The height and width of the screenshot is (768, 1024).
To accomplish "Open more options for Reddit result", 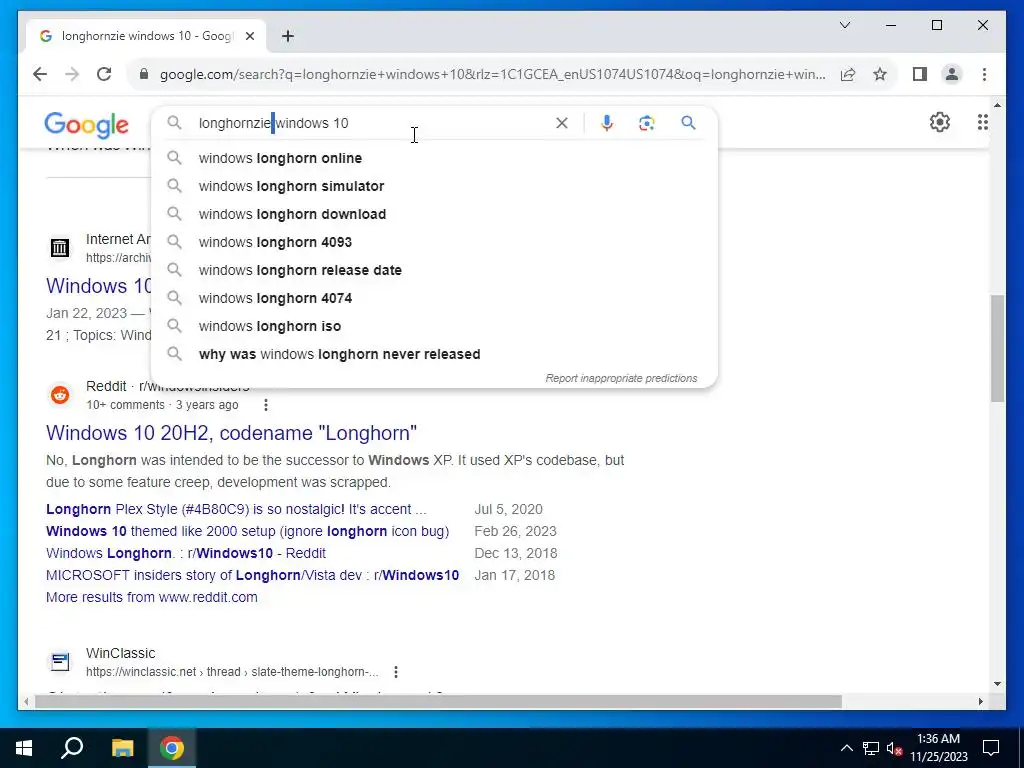I will (x=266, y=405).
